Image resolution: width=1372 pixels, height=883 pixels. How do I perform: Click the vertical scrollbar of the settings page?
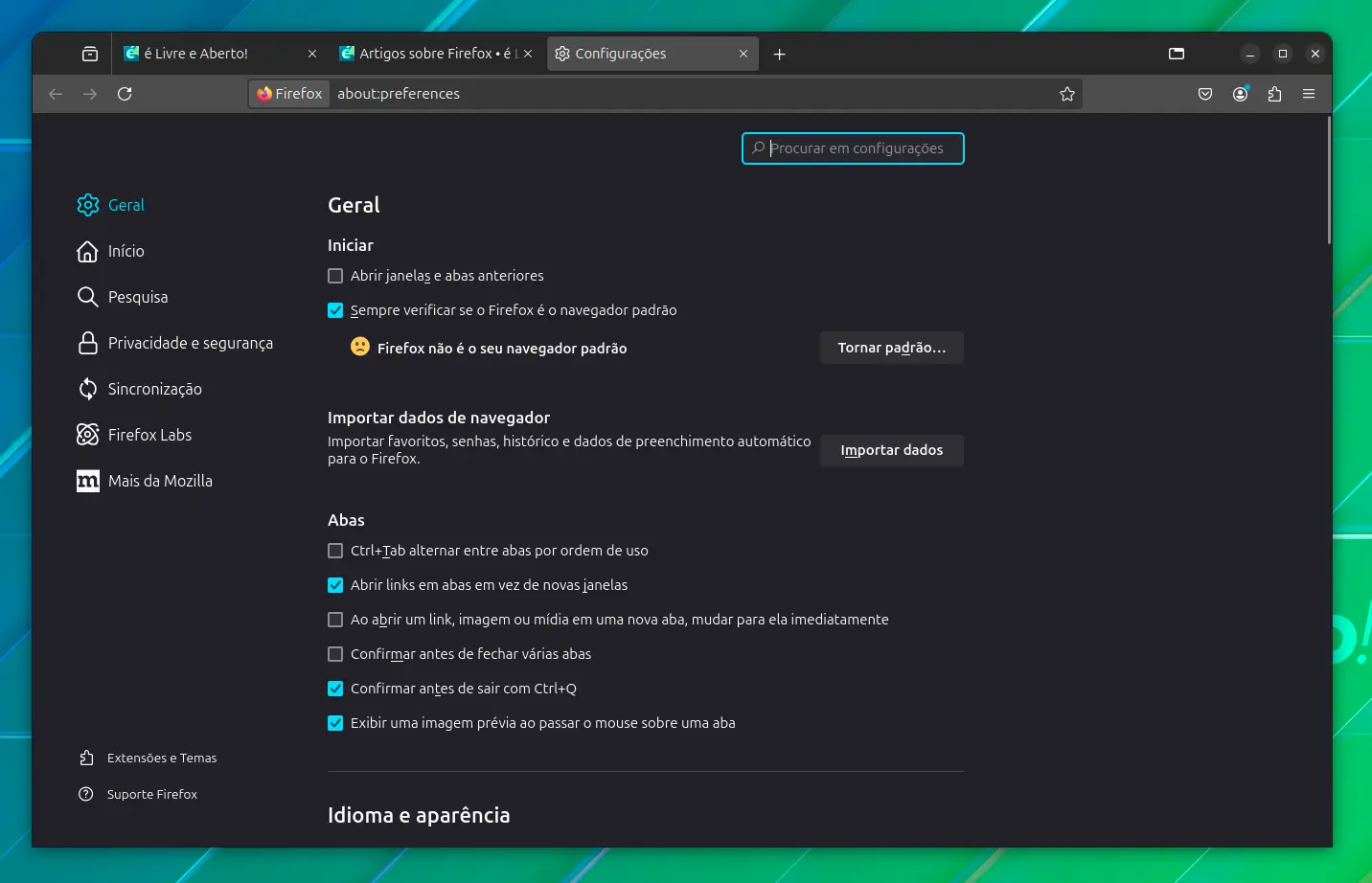click(1329, 182)
